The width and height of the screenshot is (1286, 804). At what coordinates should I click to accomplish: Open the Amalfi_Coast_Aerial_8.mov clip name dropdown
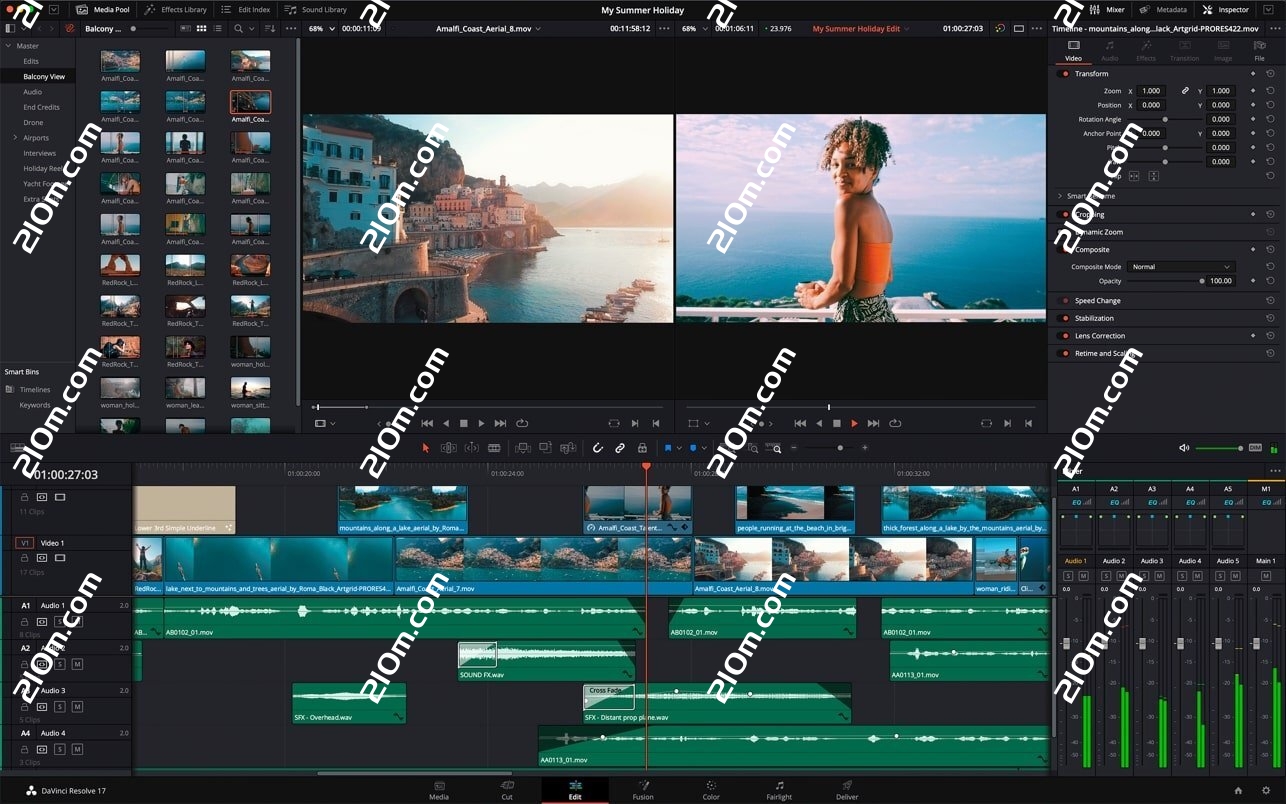tap(488, 29)
